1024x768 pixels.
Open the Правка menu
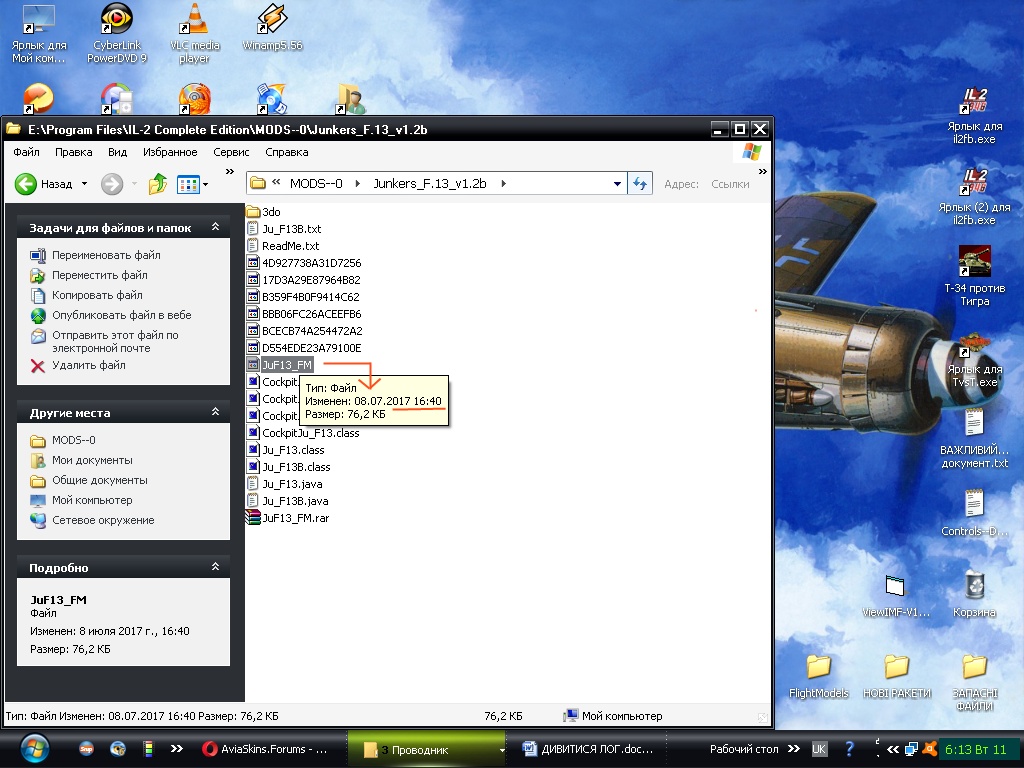(x=73, y=152)
